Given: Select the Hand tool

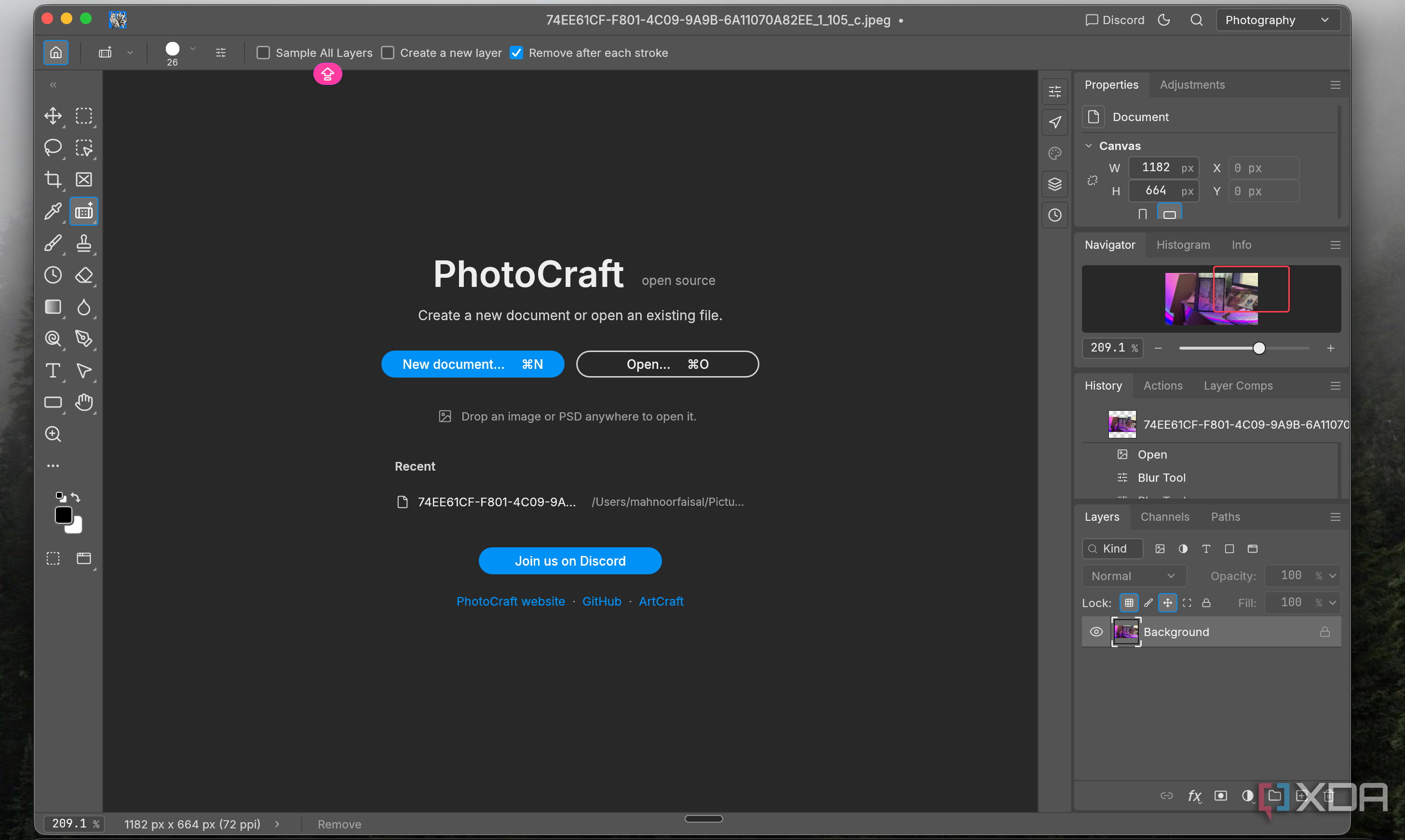Looking at the screenshot, I should click(x=84, y=403).
